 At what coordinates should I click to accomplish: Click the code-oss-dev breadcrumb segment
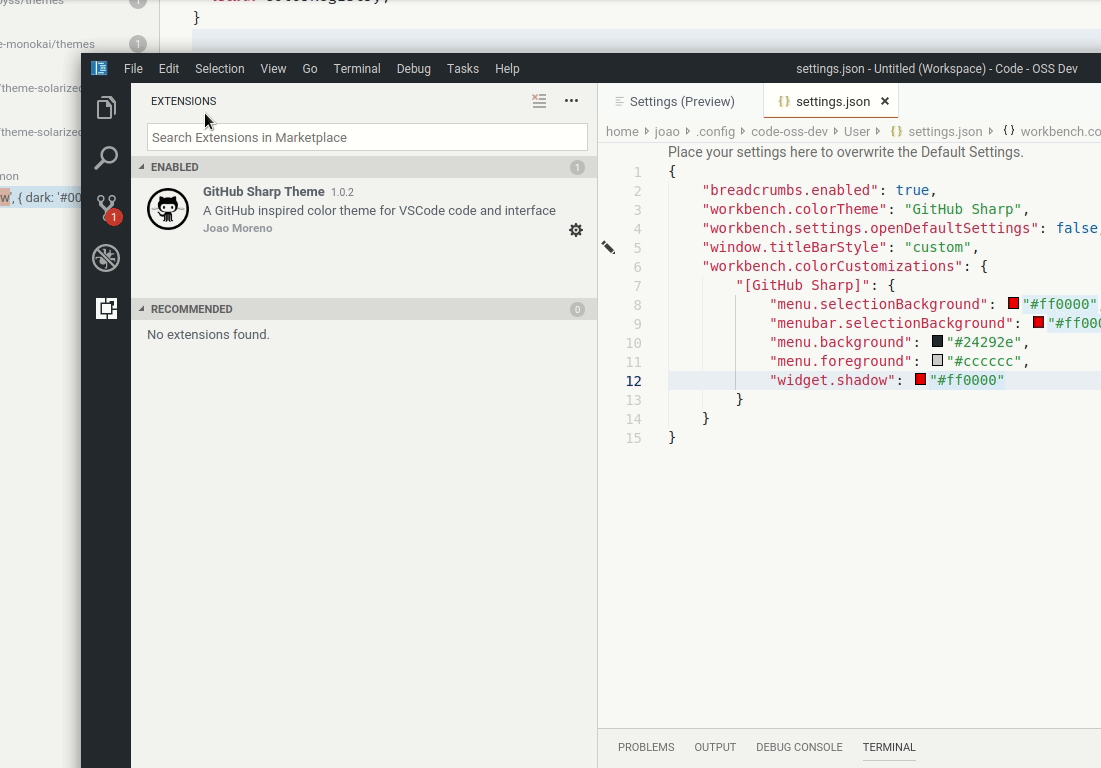[789, 132]
